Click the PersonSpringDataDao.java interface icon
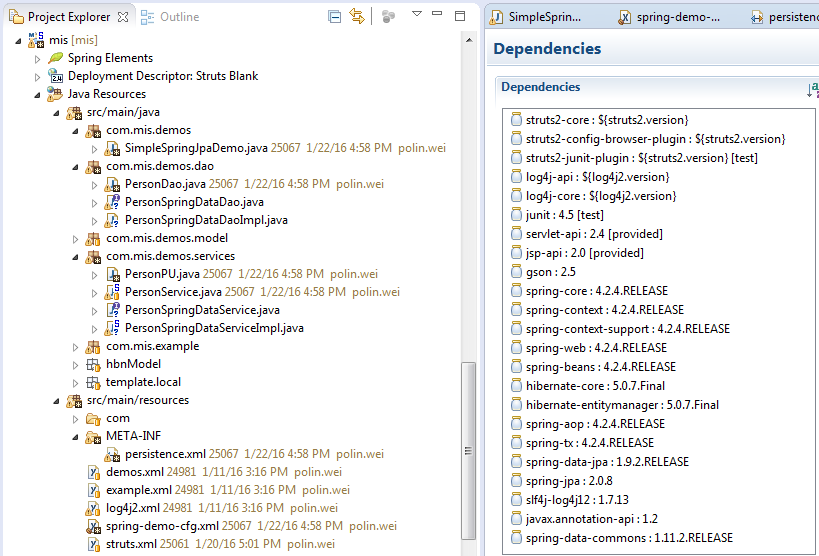819x556 pixels. pyautogui.click(x=112, y=202)
